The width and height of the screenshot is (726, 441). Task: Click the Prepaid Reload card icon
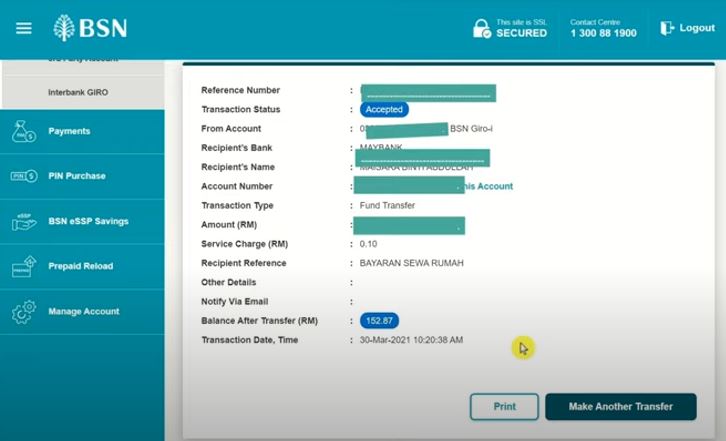click(24, 267)
